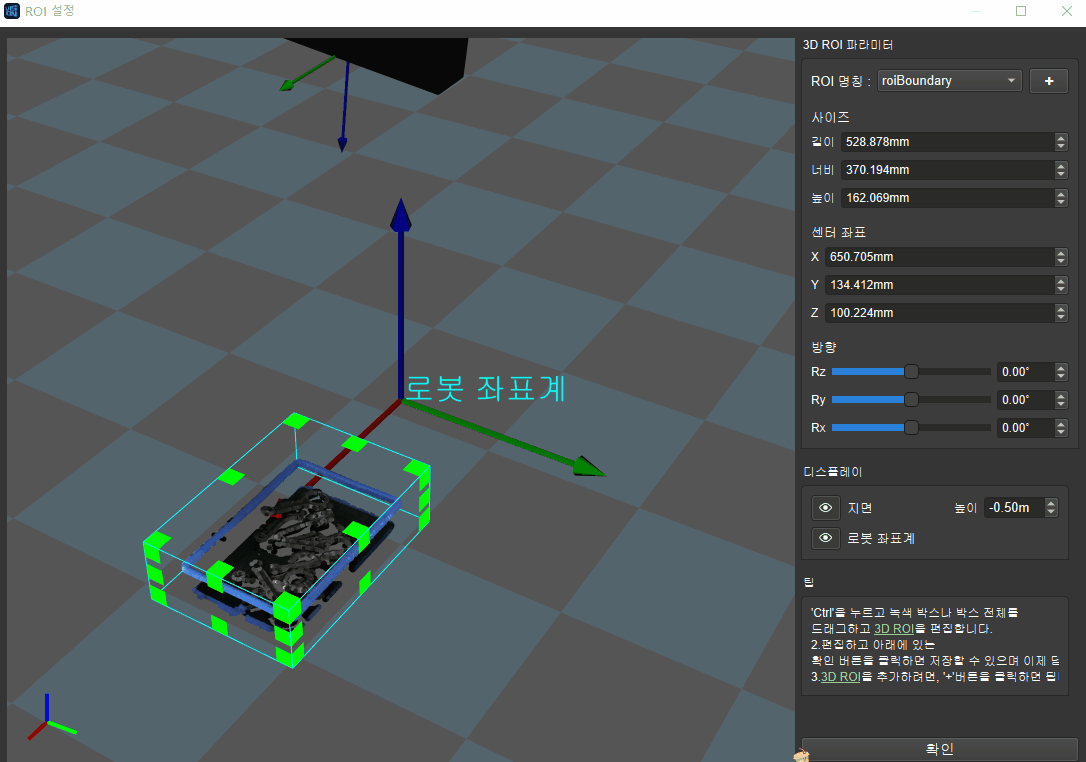The image size is (1086, 762).
Task: Click the center Y field showing 134.412mm
Action: 940,285
